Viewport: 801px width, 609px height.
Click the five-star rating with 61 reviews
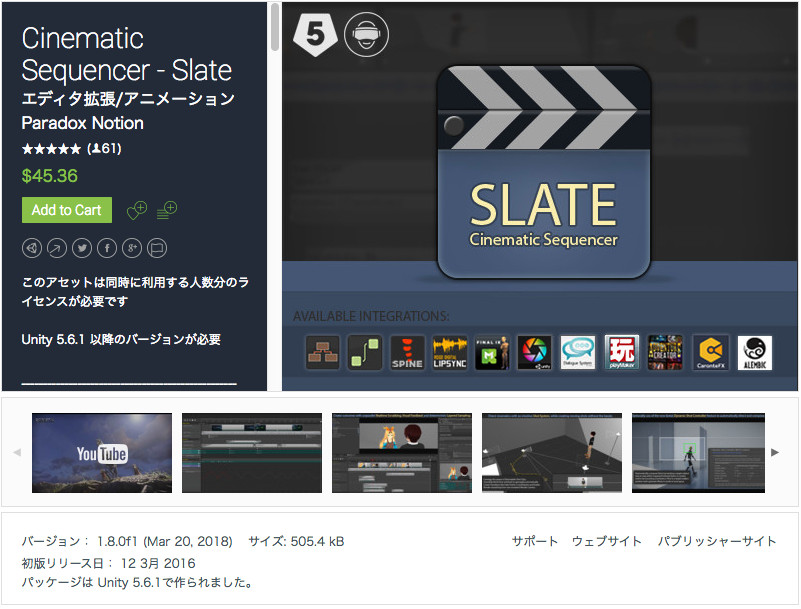click(x=72, y=149)
